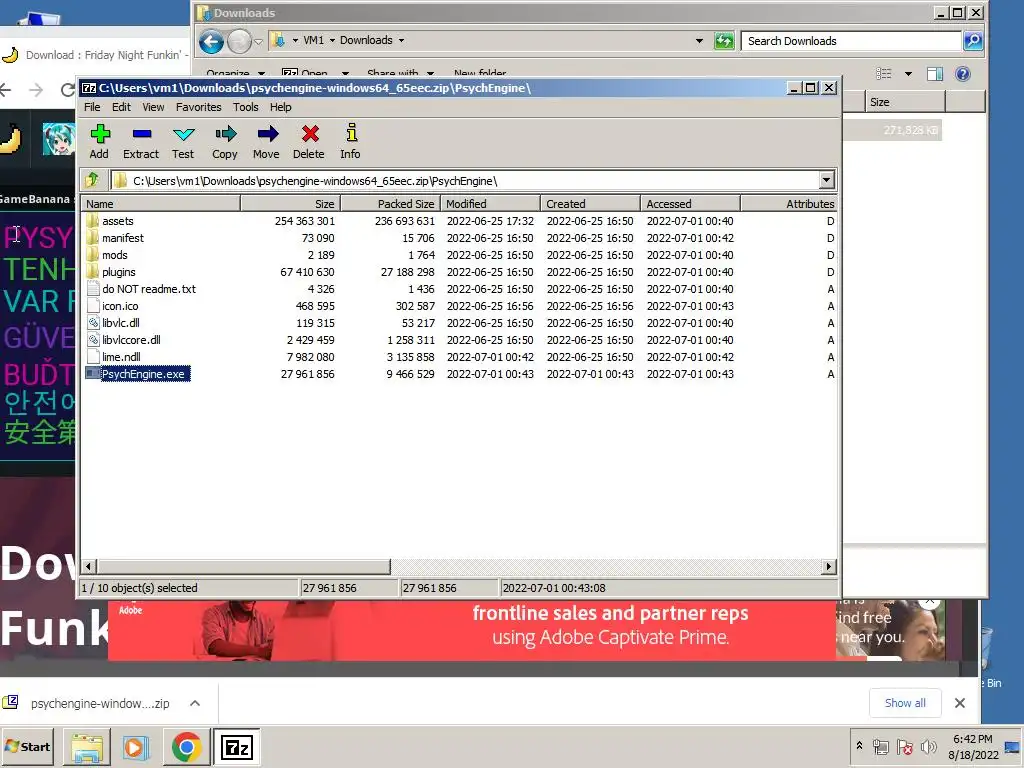Select the libvlc.dll file icon
This screenshot has height=768, width=1024.
click(93, 323)
